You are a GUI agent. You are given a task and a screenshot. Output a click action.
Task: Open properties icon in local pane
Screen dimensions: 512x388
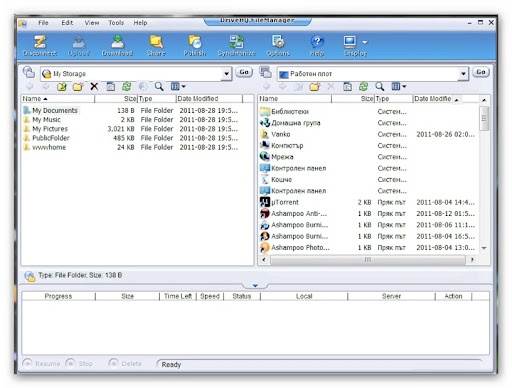tap(347, 87)
